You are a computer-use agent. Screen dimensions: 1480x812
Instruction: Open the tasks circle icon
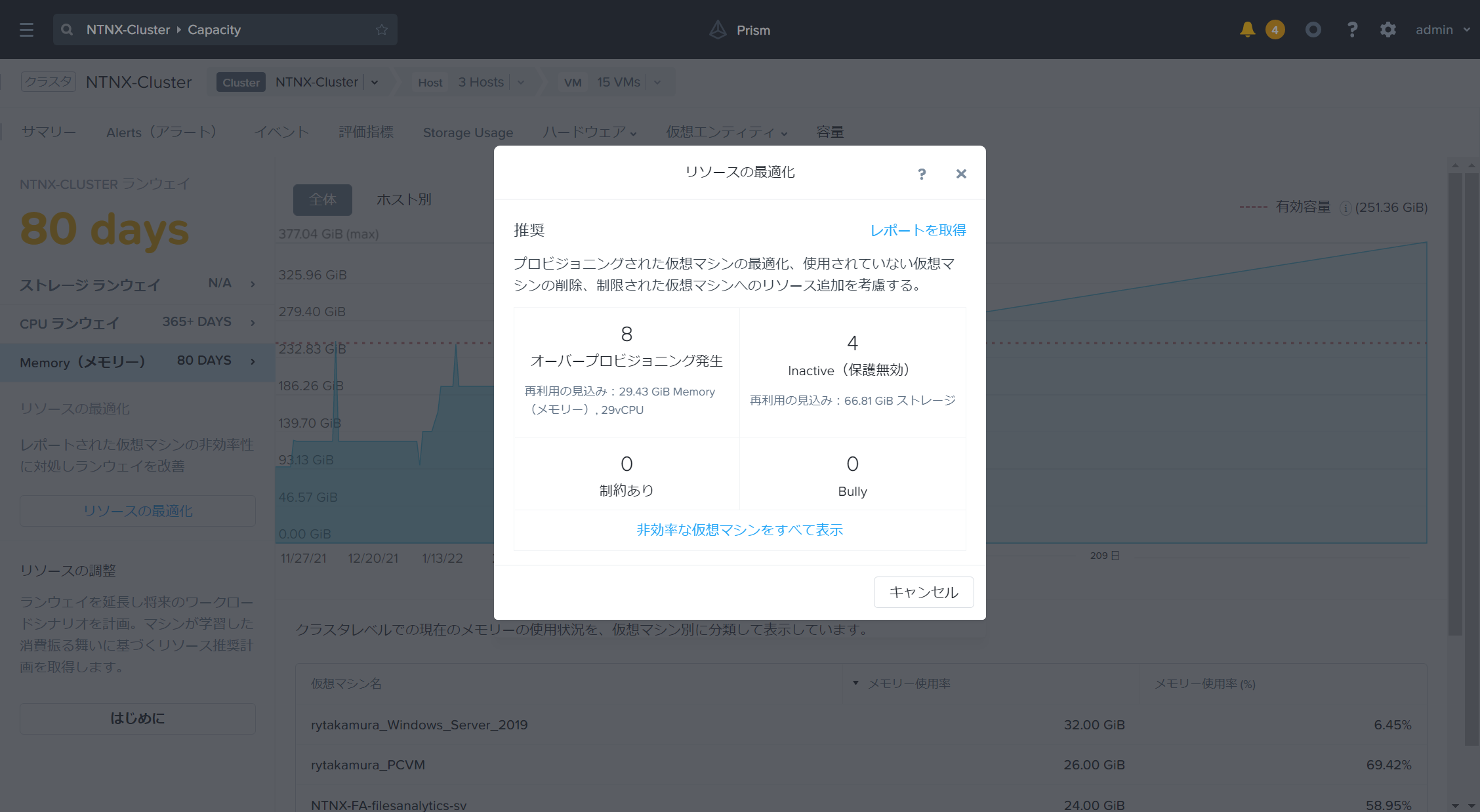[x=1313, y=30]
